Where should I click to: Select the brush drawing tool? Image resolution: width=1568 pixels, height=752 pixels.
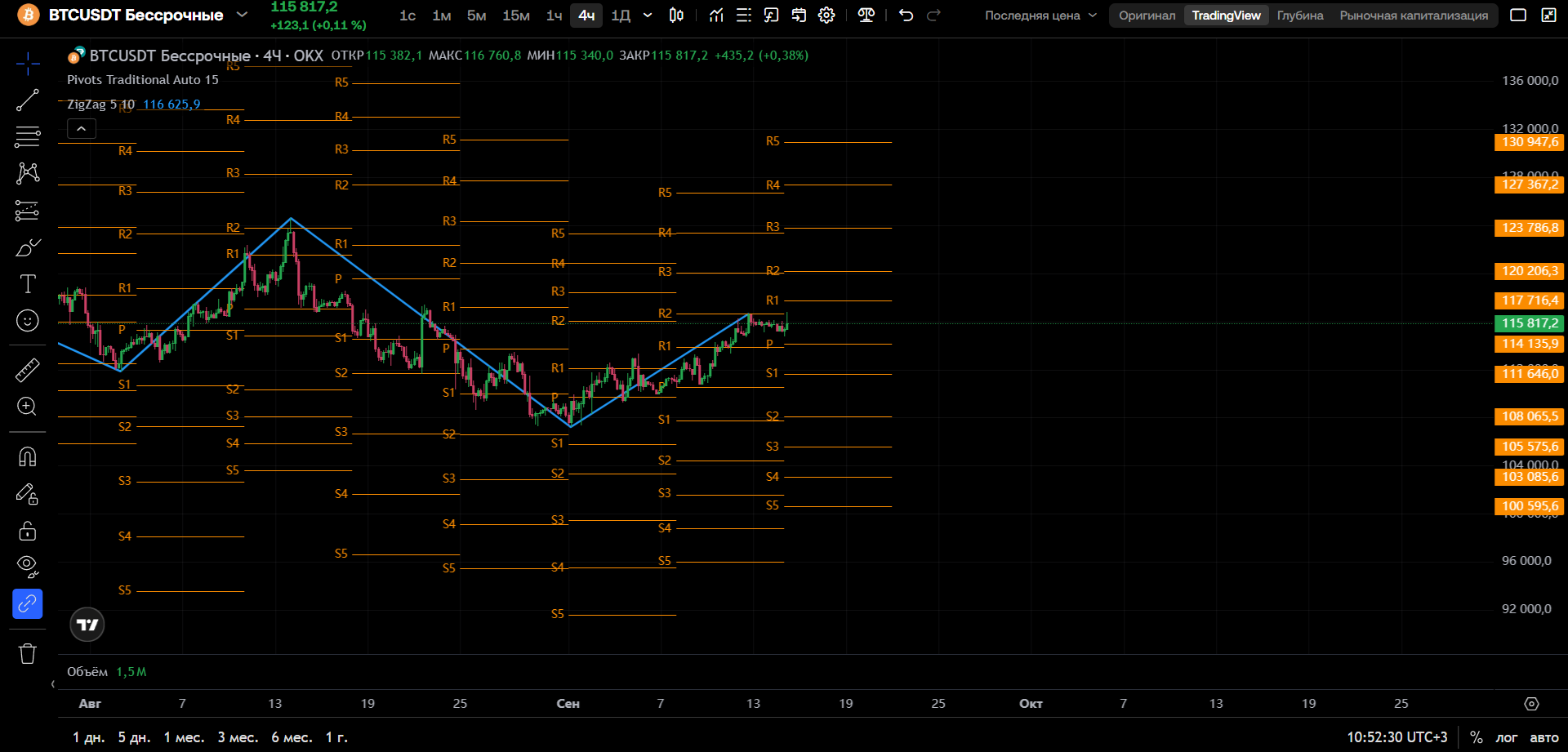[28, 247]
